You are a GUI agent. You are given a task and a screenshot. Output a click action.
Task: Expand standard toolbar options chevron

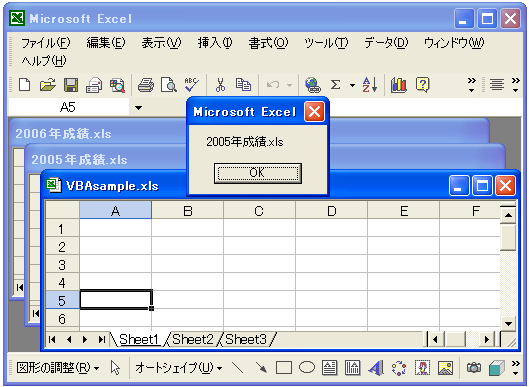[471, 85]
